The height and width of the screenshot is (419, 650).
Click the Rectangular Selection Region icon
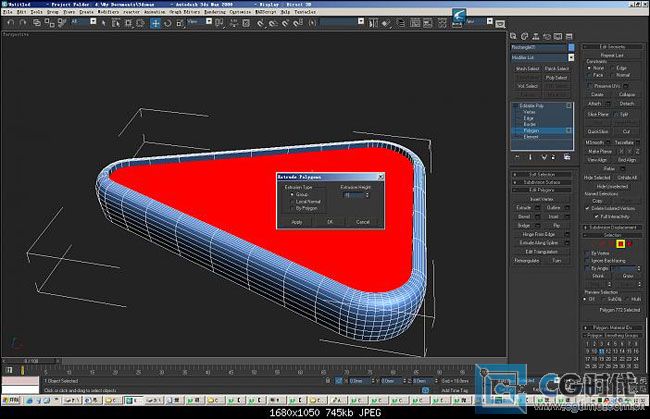tap(128, 23)
